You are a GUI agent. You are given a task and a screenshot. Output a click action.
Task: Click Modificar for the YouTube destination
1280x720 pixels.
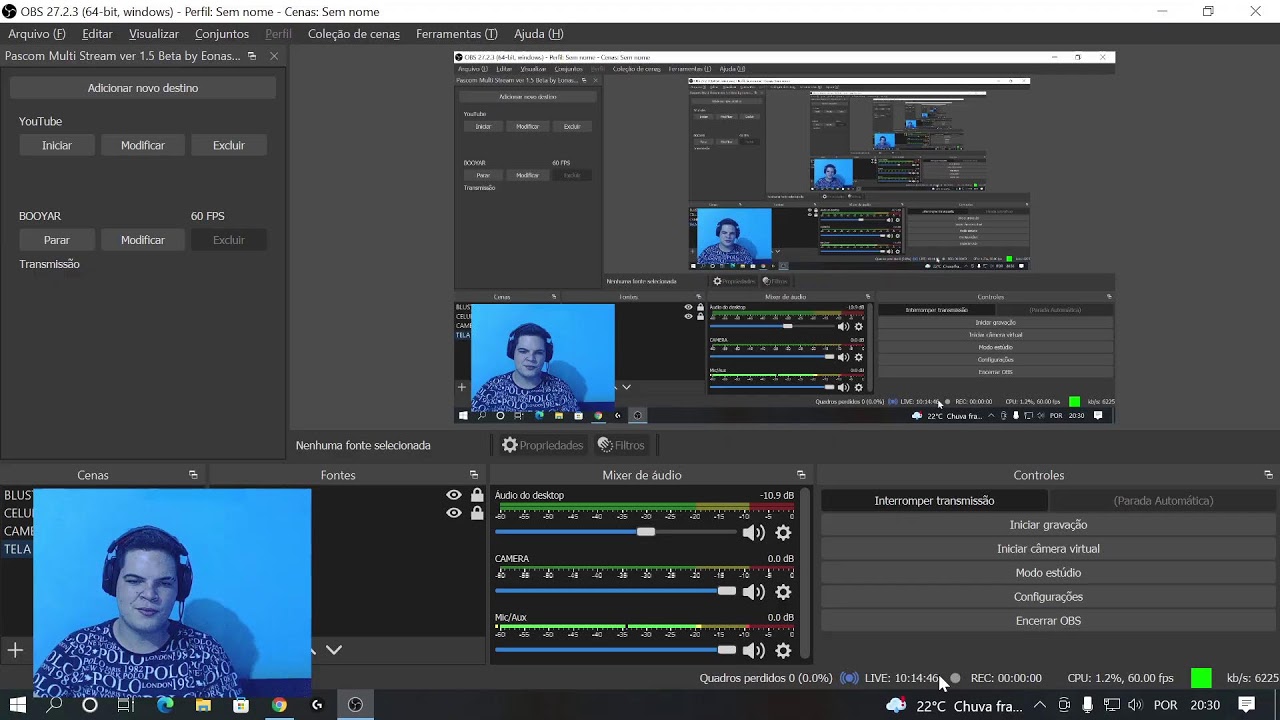pyautogui.click(x=143, y=145)
